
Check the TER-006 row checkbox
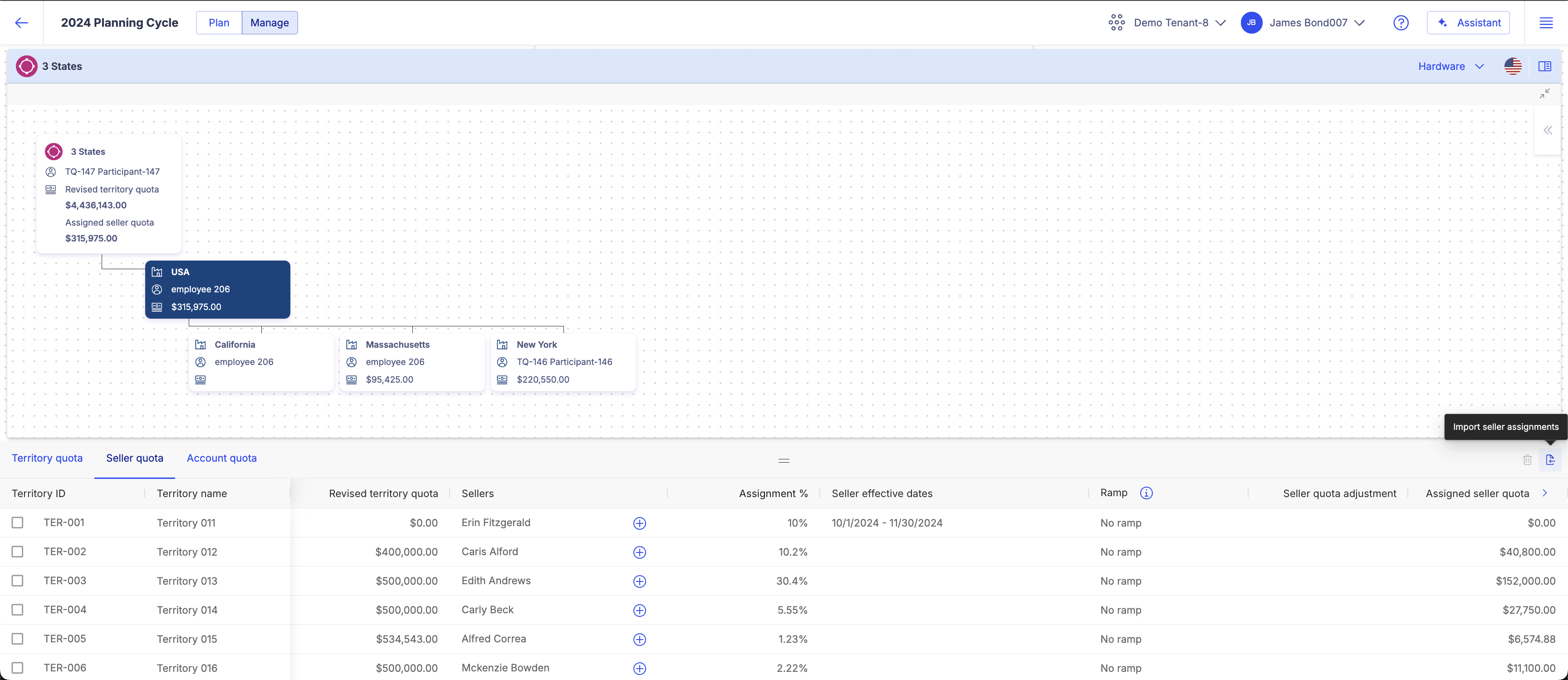point(17,668)
